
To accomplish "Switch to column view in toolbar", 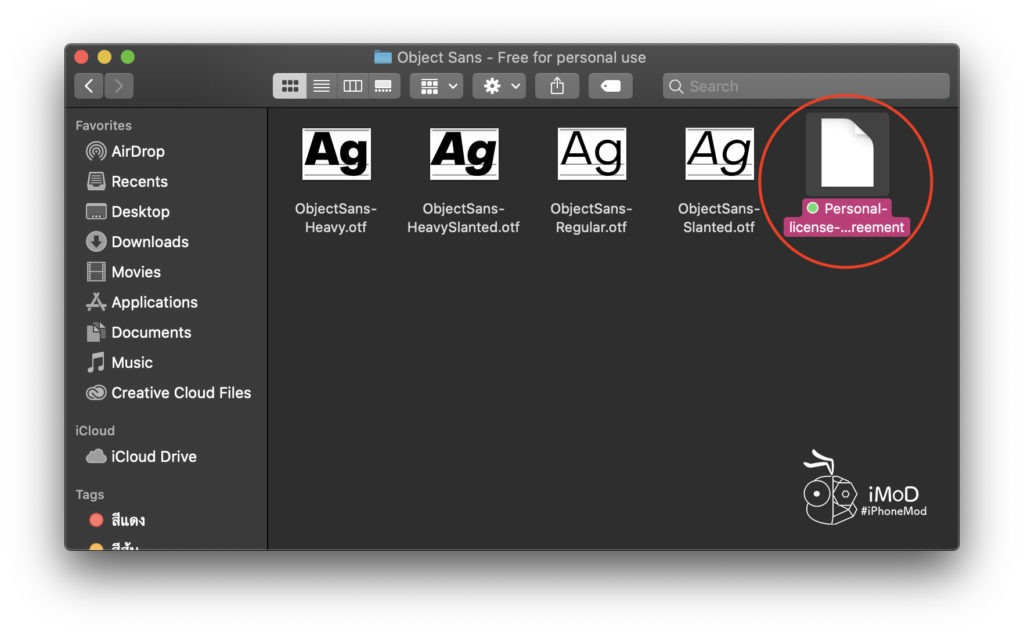I will tap(353, 86).
